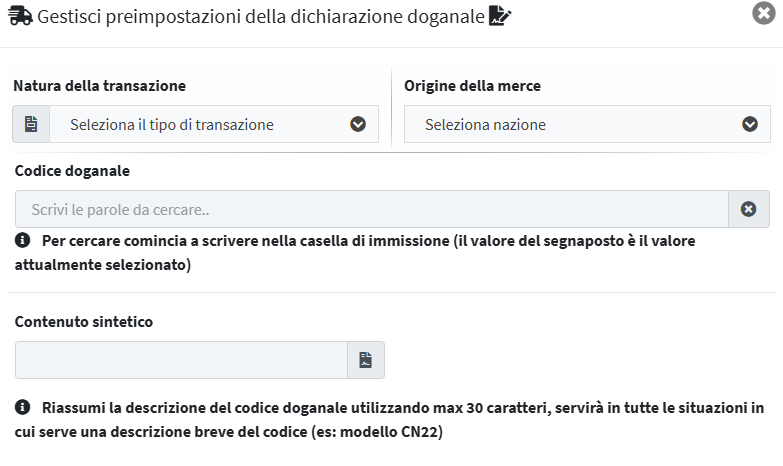Image resolution: width=783 pixels, height=466 pixels.
Task: Click file icon beside Contenuto sintetico field
Action: pyautogui.click(x=366, y=360)
